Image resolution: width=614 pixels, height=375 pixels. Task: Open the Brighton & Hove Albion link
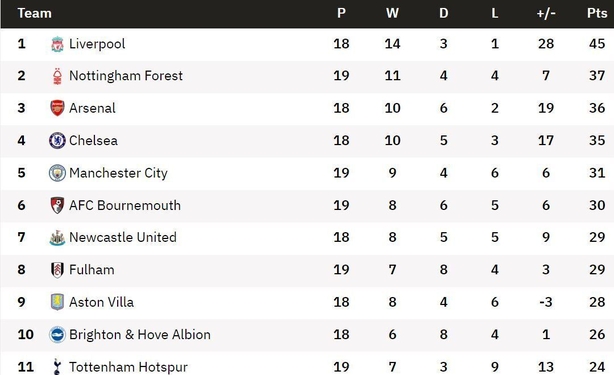(140, 335)
